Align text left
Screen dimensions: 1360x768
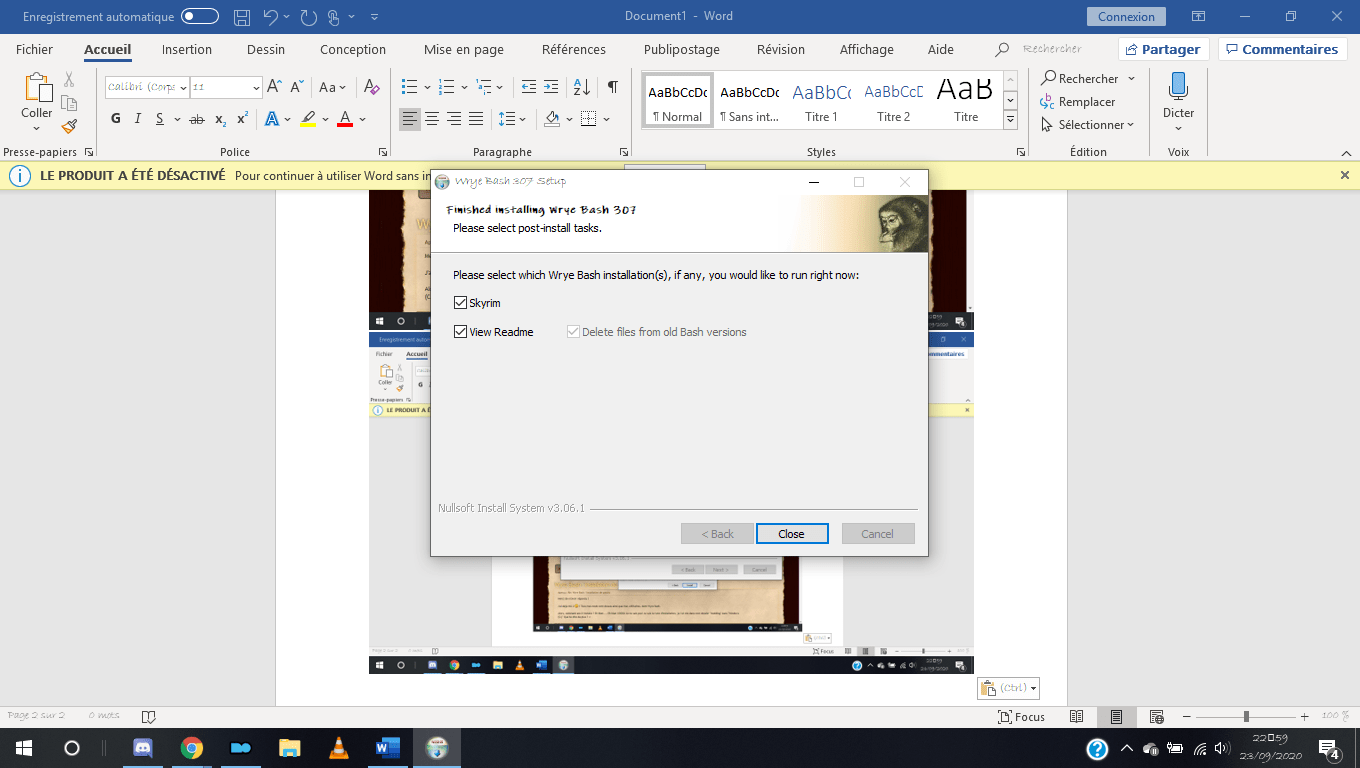(x=410, y=119)
